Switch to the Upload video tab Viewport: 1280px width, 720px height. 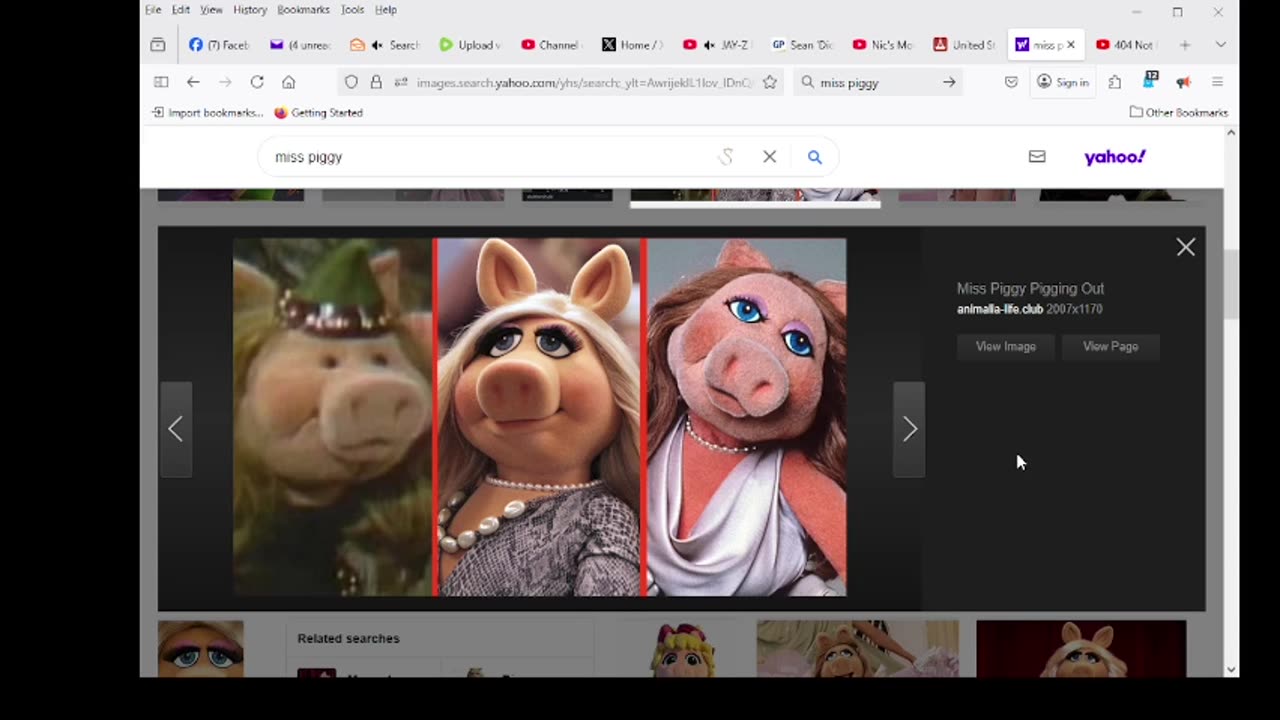coord(470,45)
